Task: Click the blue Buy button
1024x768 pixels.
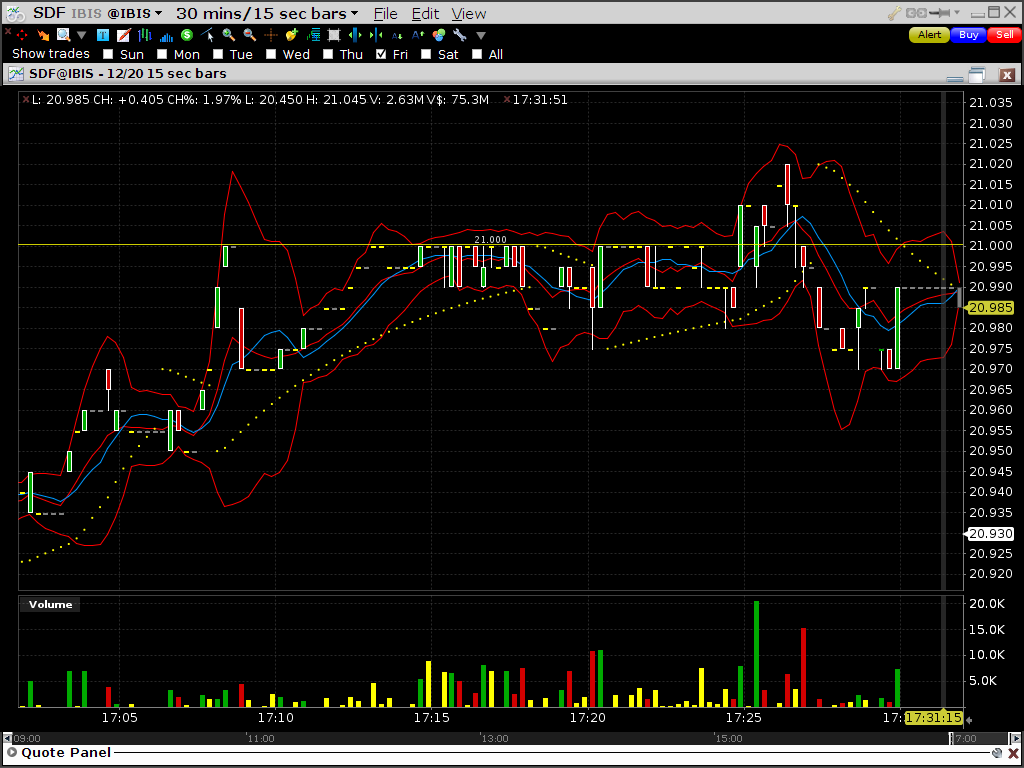Action: click(x=968, y=35)
